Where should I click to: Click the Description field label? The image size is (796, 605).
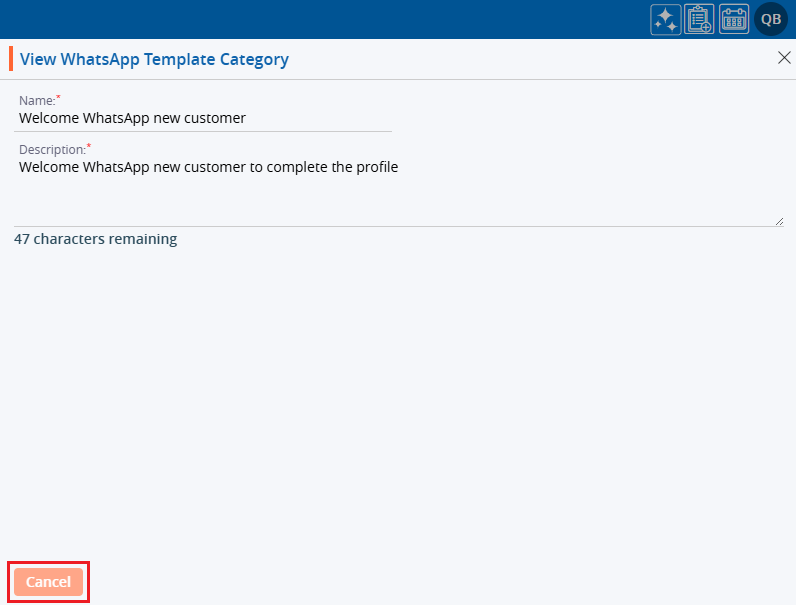pos(52,150)
